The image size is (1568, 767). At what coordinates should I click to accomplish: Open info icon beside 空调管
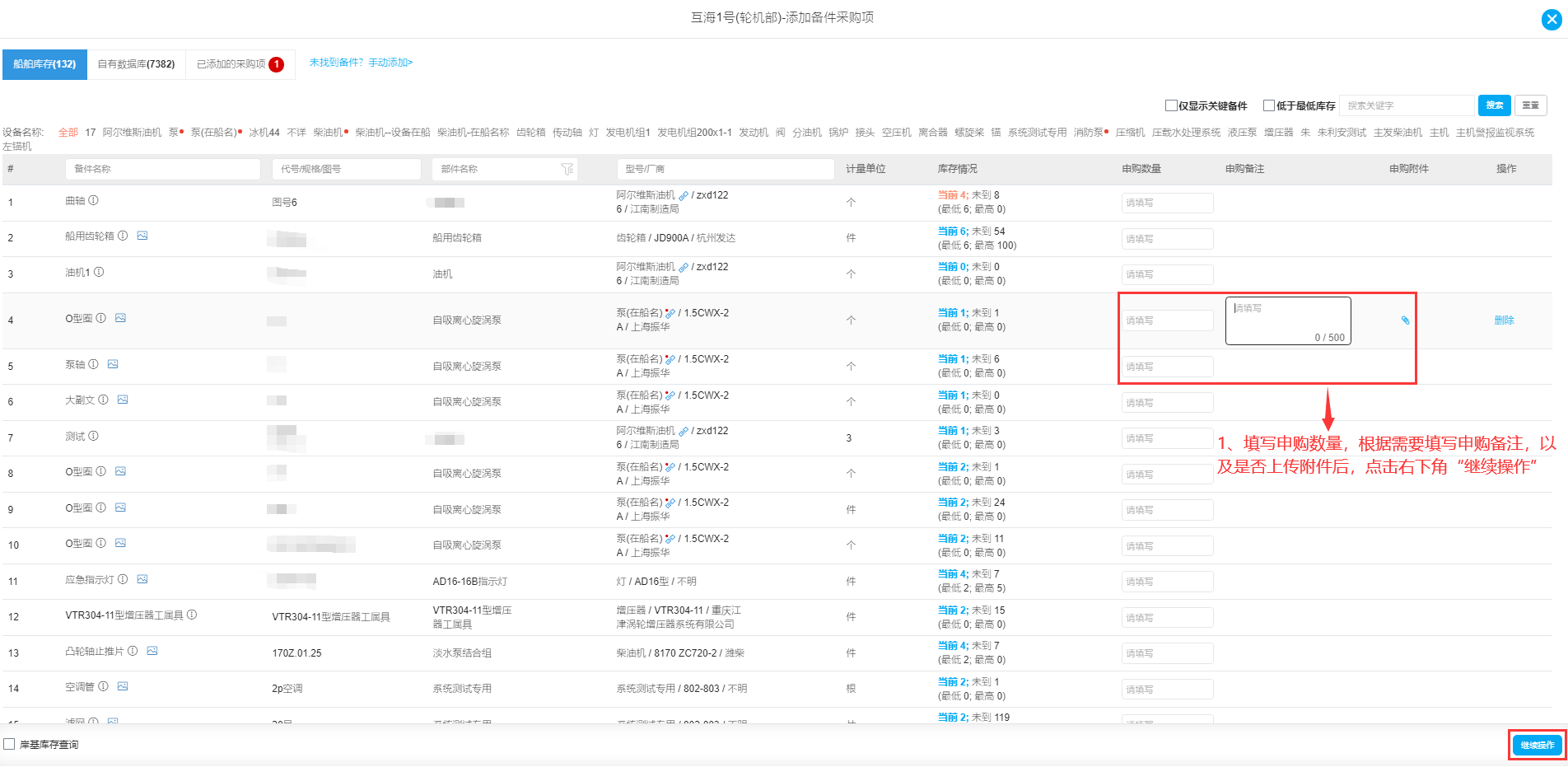pyautogui.click(x=103, y=686)
